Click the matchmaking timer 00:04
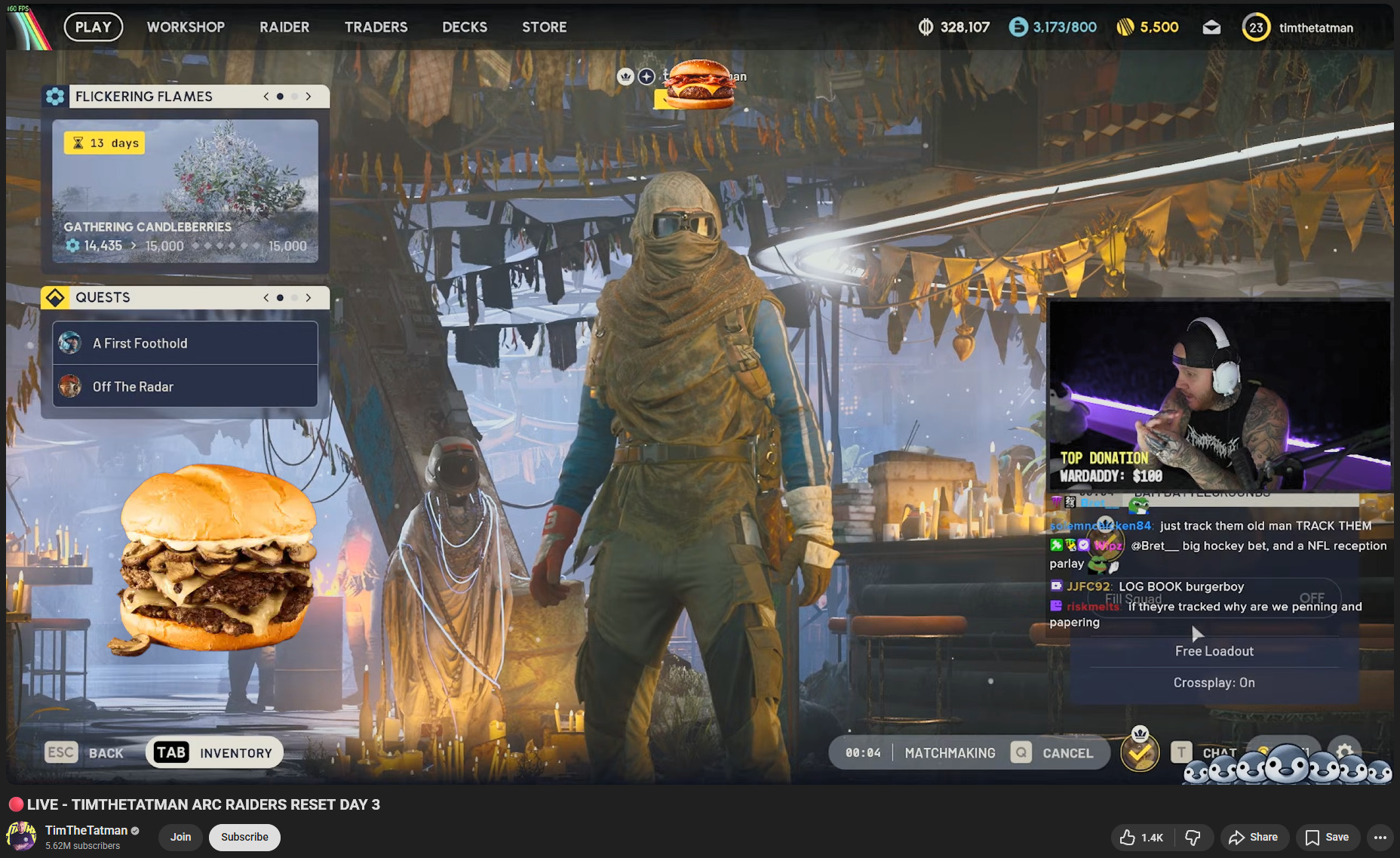This screenshot has height=858, width=1400. point(863,753)
